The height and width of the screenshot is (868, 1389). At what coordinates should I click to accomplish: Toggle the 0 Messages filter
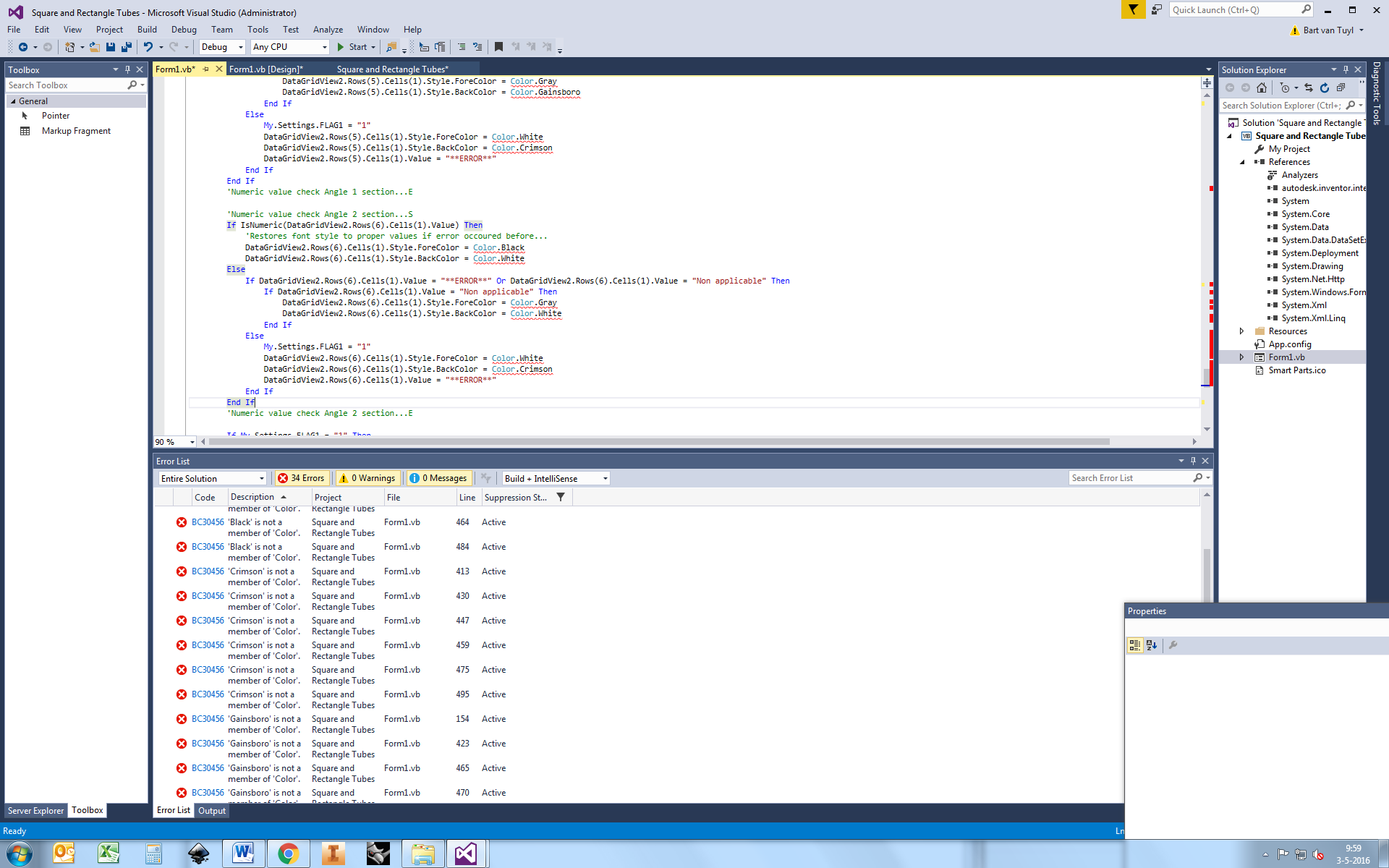pyautogui.click(x=438, y=478)
